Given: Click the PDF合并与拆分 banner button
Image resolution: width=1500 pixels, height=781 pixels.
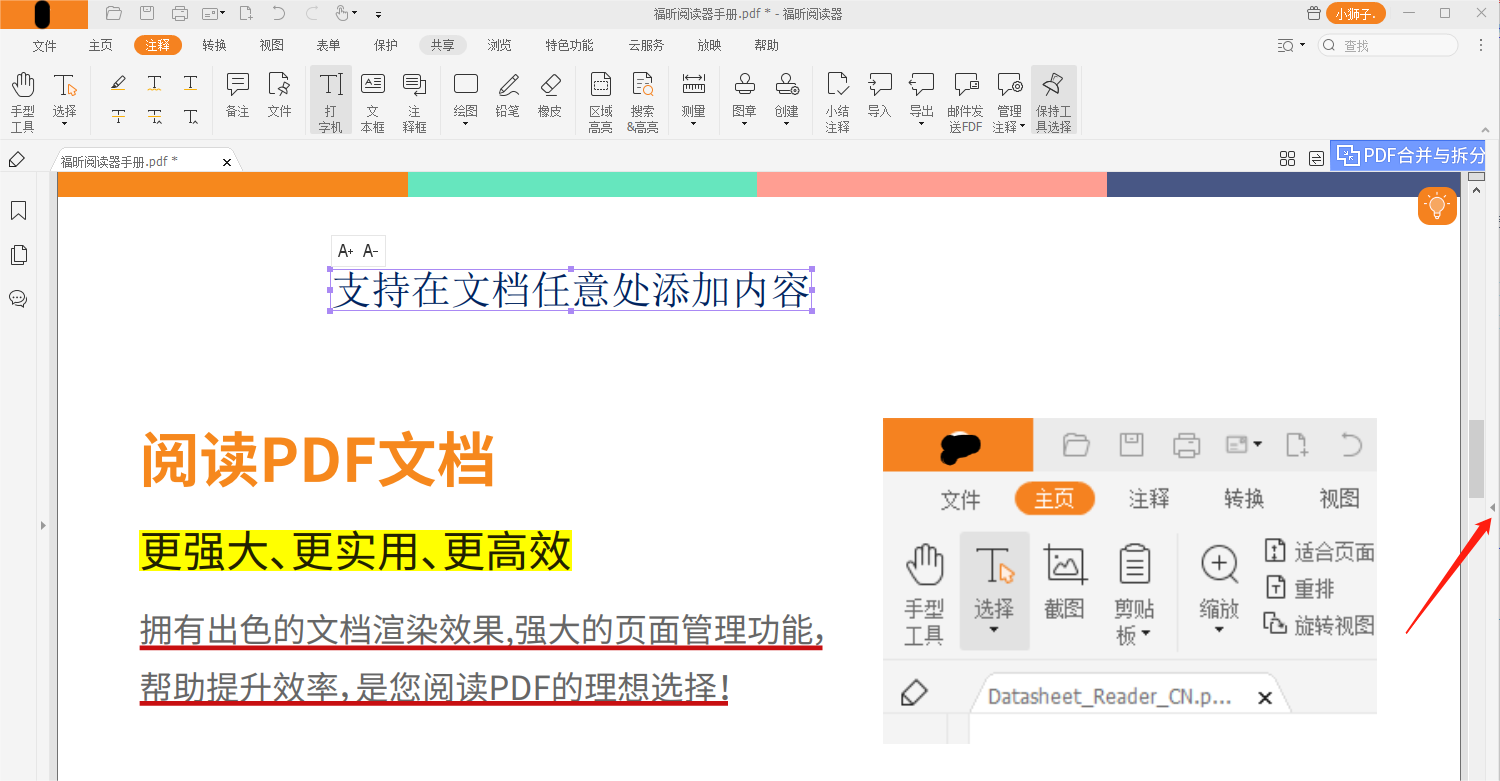Looking at the screenshot, I should [1408, 155].
